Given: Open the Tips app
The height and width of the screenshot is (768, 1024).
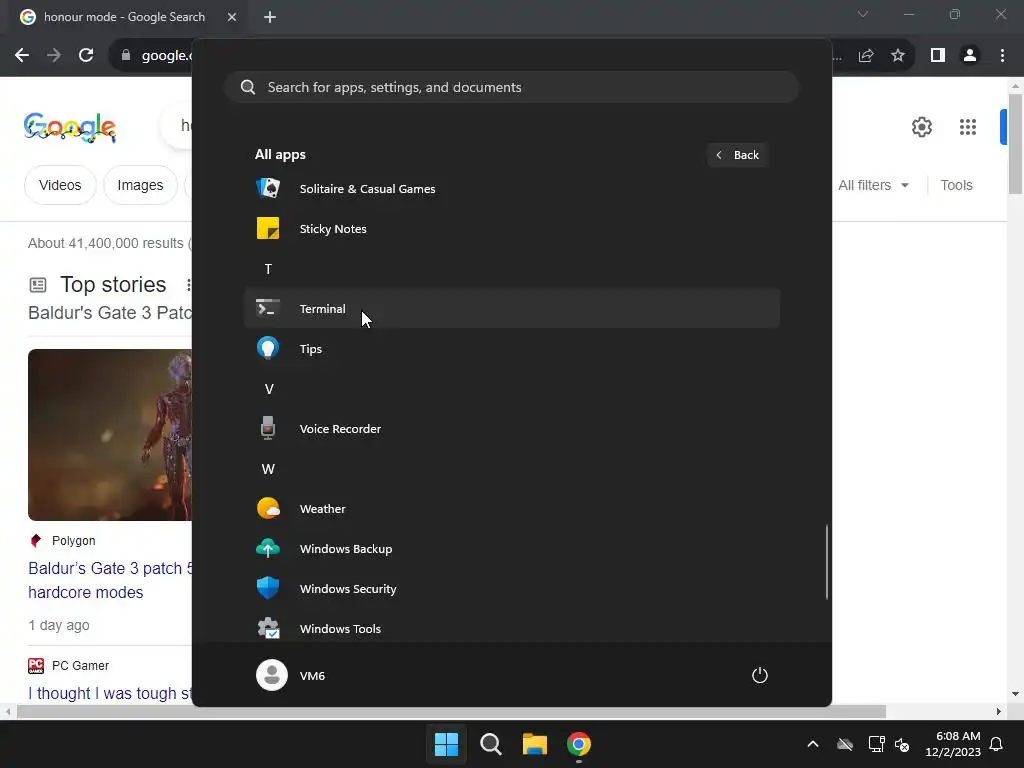Looking at the screenshot, I should [x=512, y=349].
